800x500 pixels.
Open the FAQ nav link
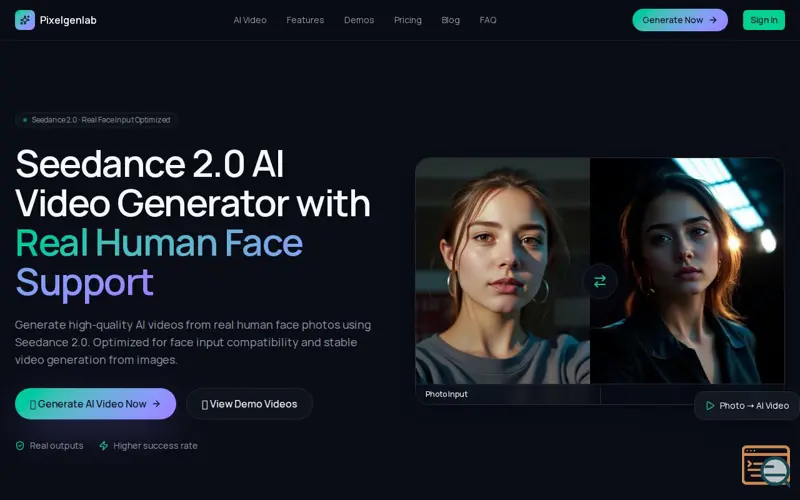click(x=488, y=20)
